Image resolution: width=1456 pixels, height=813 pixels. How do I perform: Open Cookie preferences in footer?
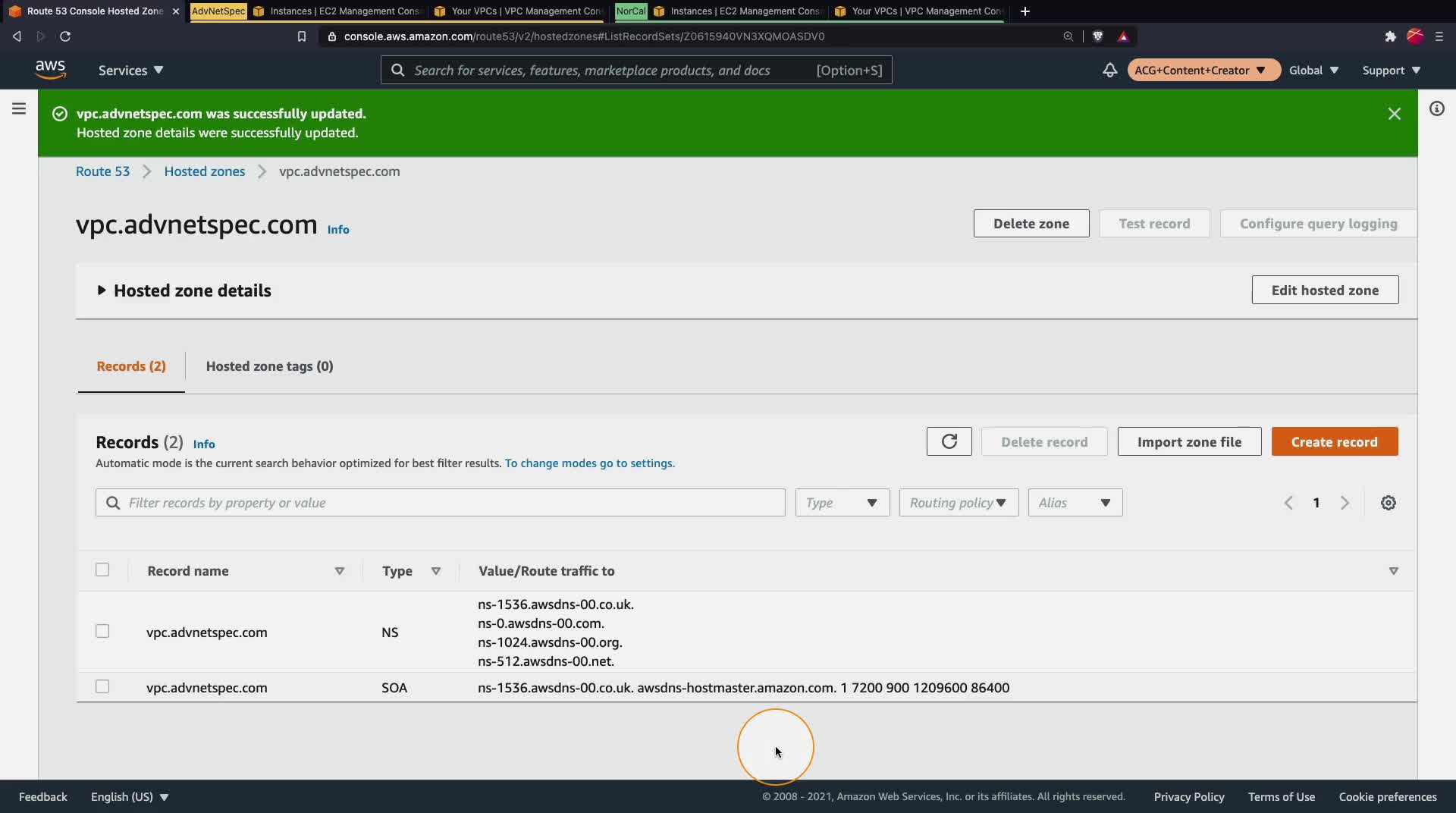pyautogui.click(x=1387, y=797)
